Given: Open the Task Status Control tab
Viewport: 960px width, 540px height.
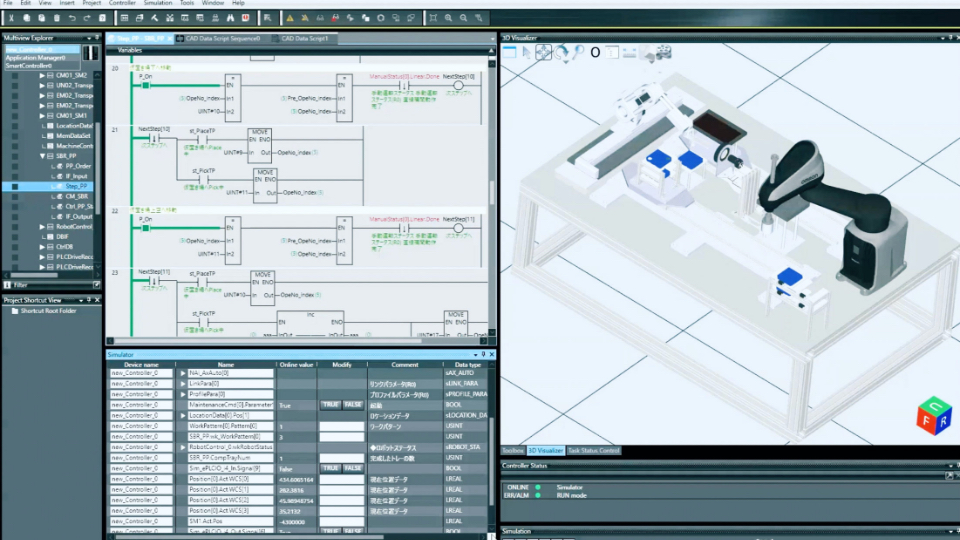Looking at the screenshot, I should (594, 450).
